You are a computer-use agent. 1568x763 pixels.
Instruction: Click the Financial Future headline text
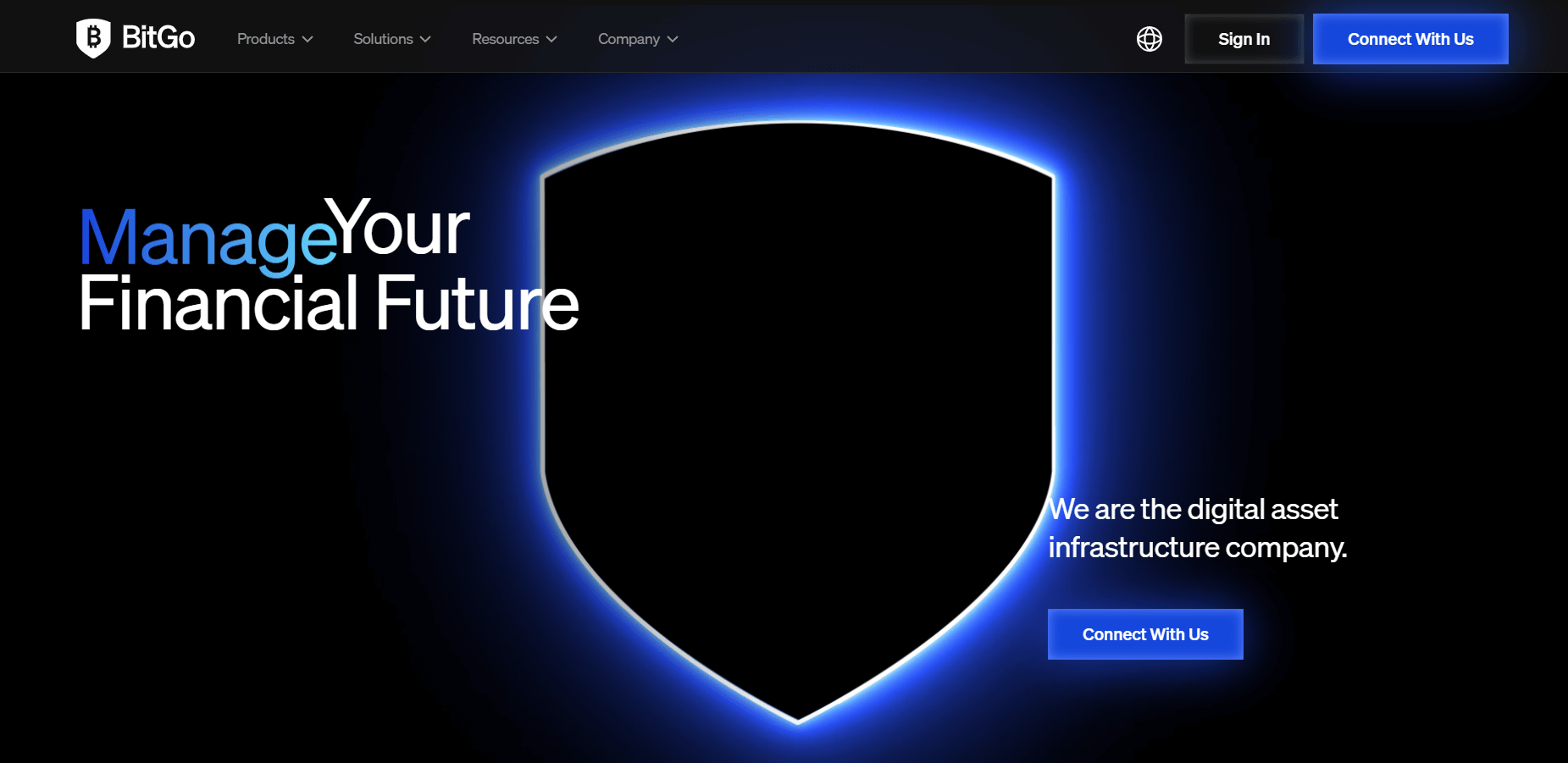coord(328,303)
